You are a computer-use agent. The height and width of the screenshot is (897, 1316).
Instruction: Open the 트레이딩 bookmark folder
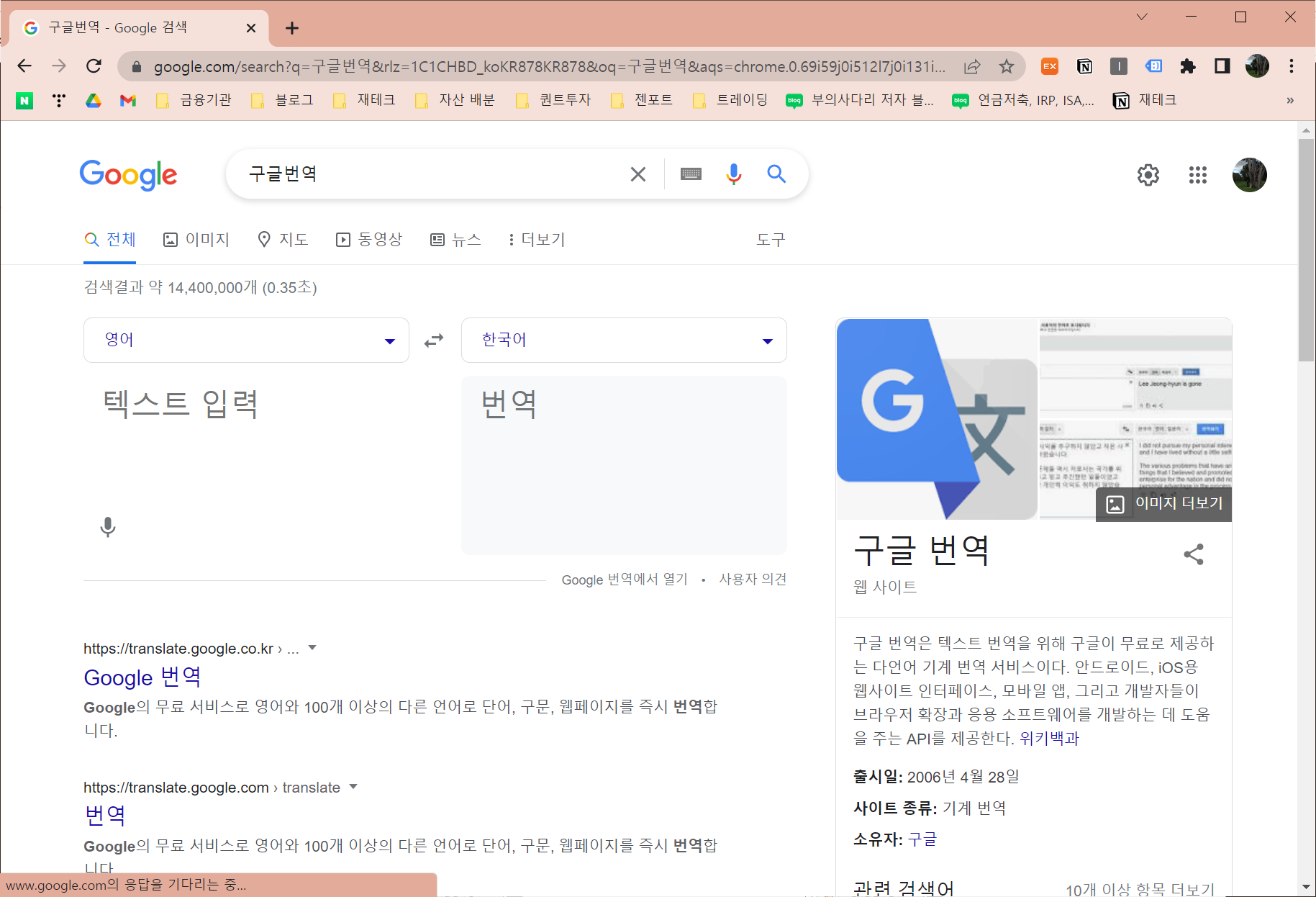(x=730, y=100)
